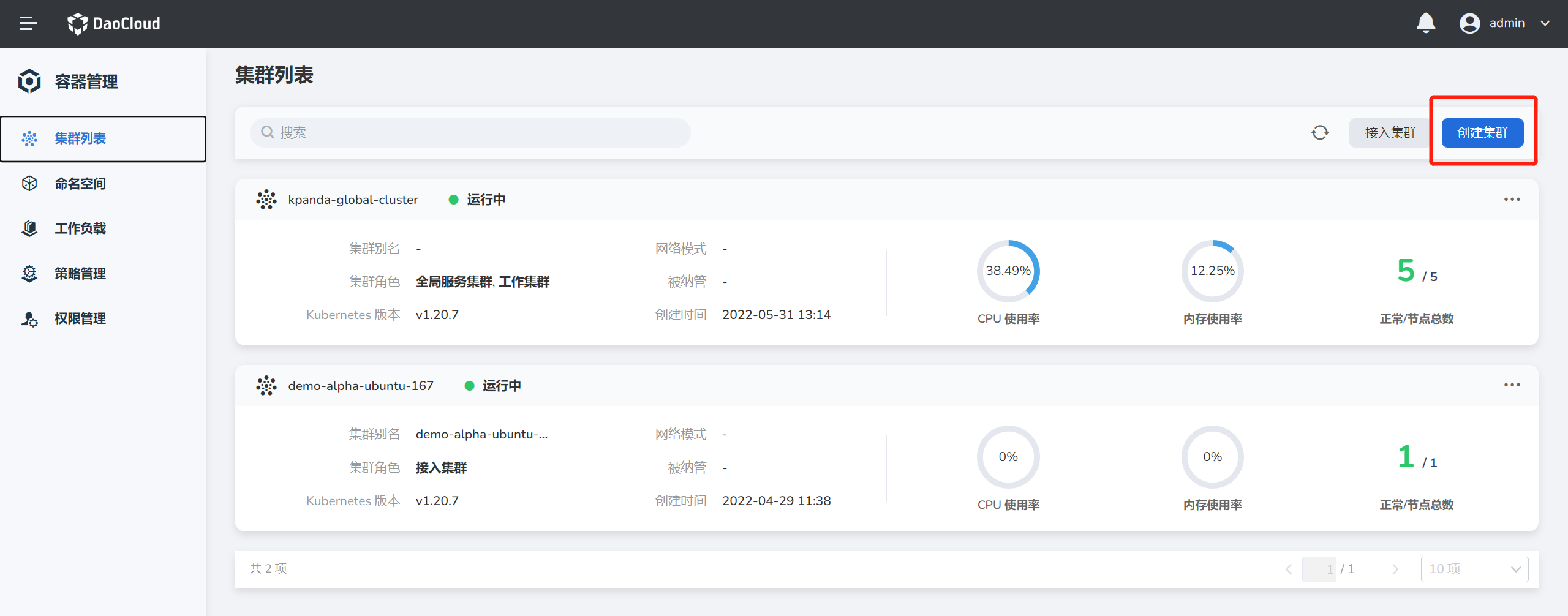
Task: Open the 权限管理 menu item
Action: (103, 318)
